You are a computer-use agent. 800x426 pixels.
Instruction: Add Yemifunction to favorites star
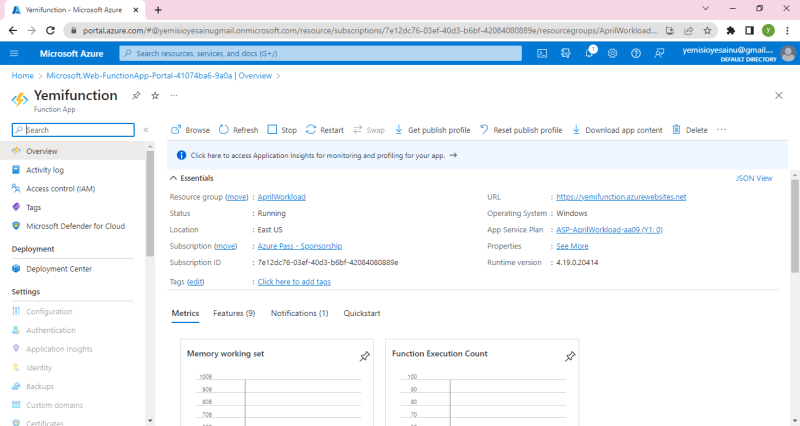click(x=155, y=95)
